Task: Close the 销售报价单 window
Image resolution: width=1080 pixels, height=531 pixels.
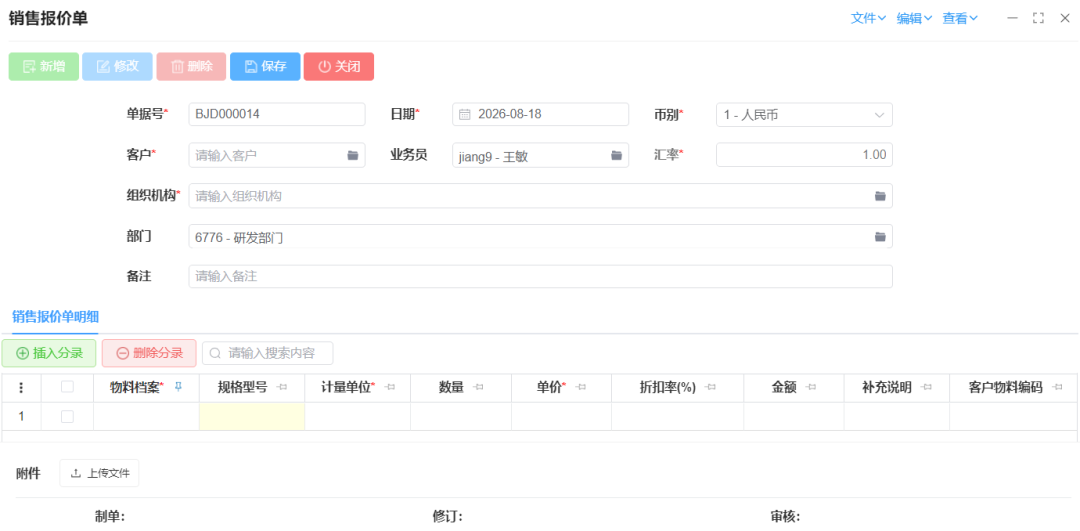Action: pos(1064,19)
